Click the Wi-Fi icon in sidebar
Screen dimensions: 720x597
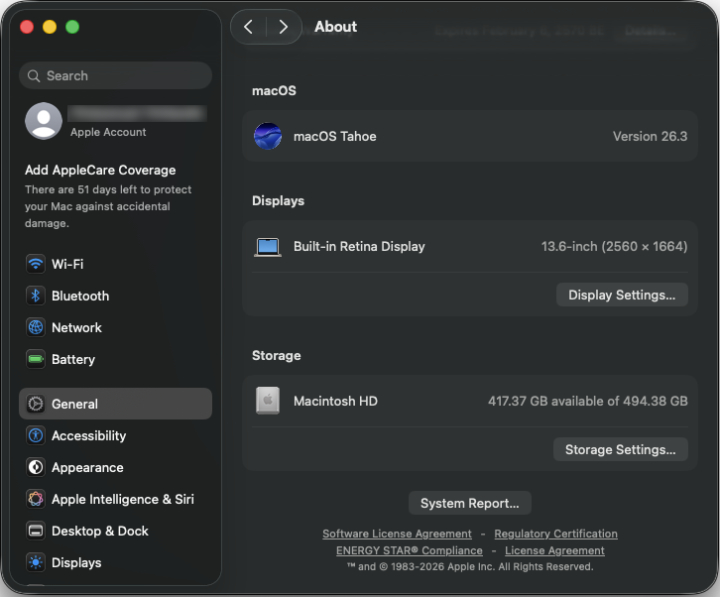[36, 264]
